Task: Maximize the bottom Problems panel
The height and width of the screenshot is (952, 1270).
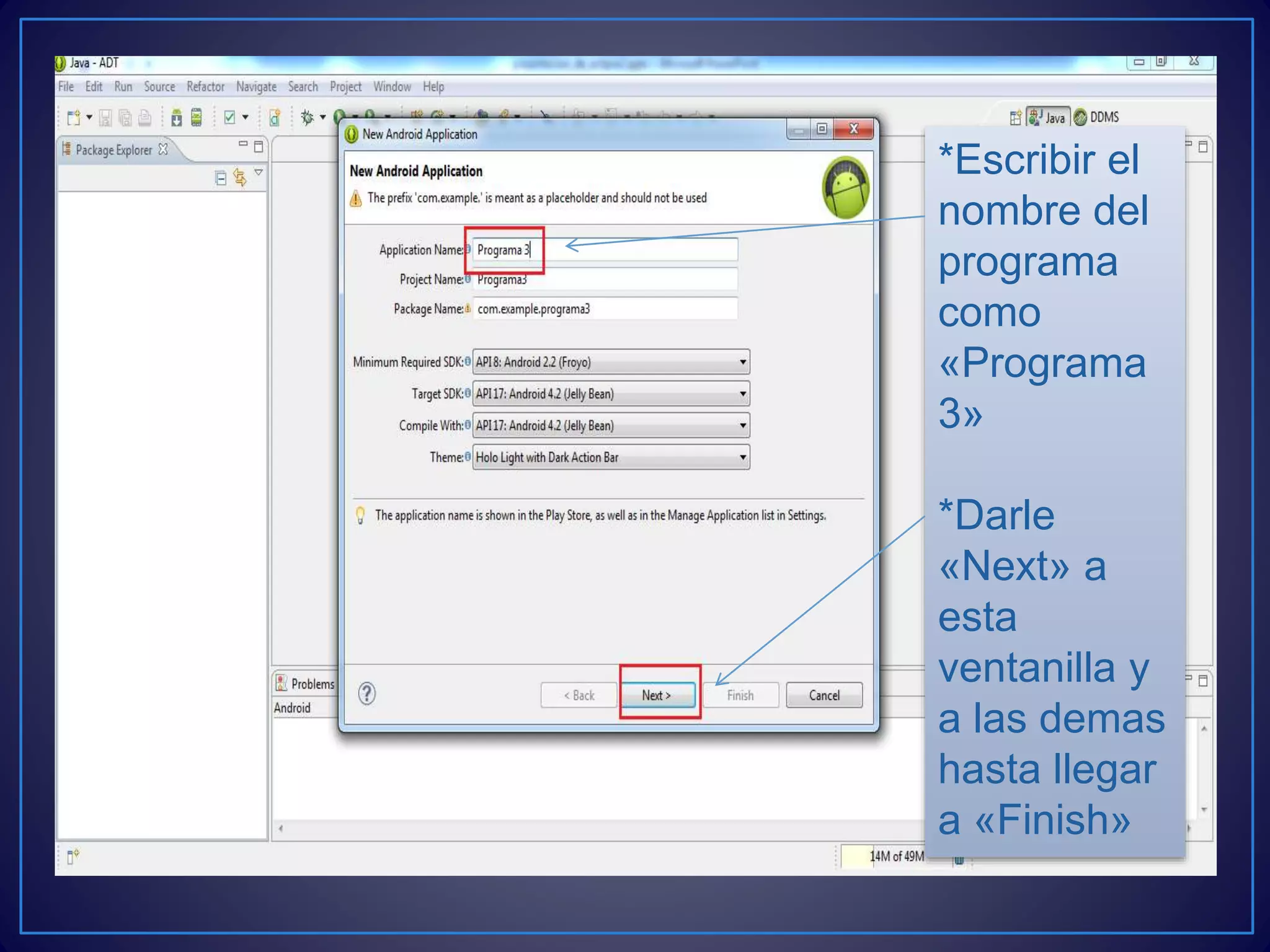Action: pyautogui.click(x=1203, y=681)
